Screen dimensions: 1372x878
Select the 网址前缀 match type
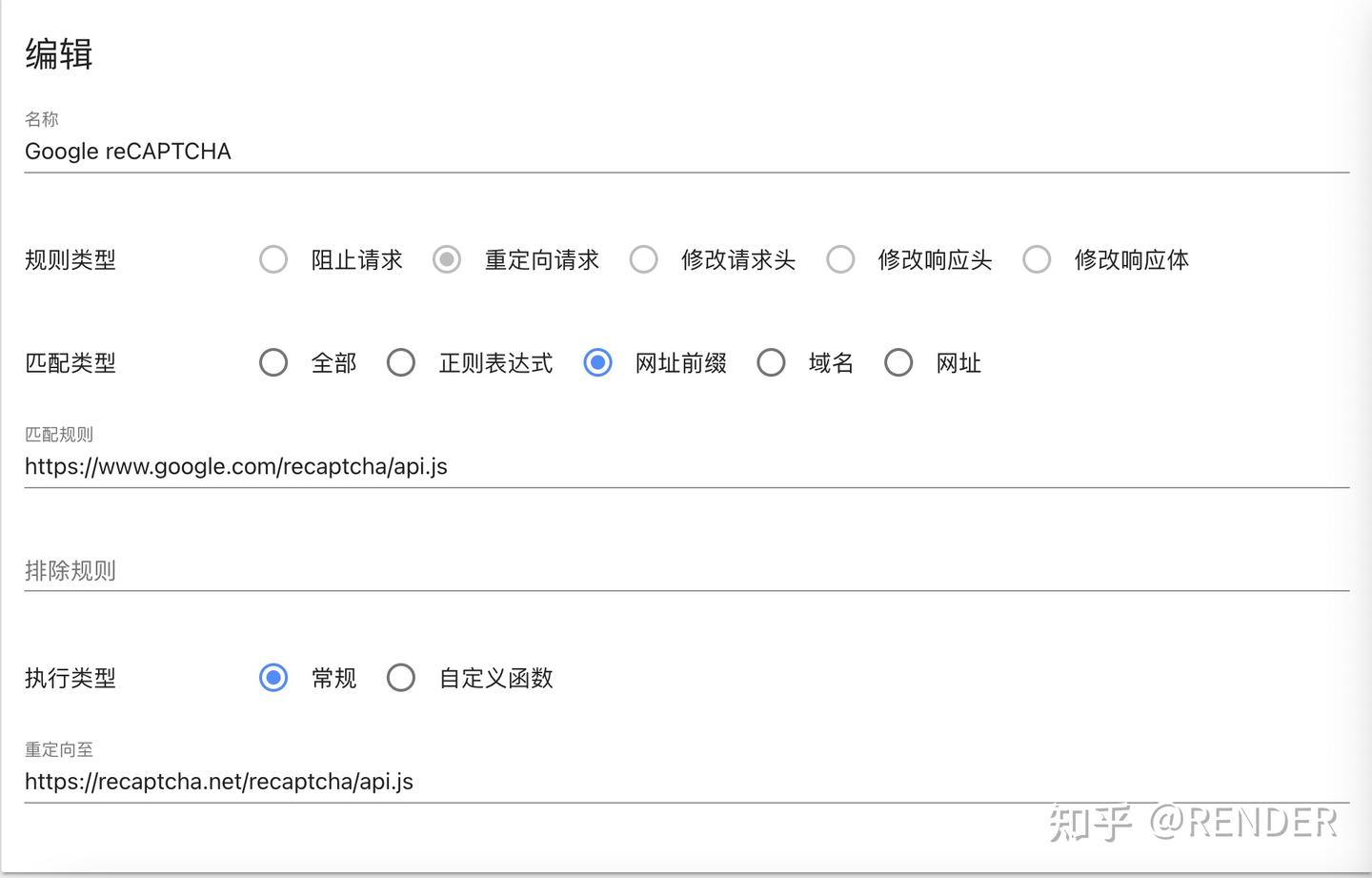pos(597,362)
